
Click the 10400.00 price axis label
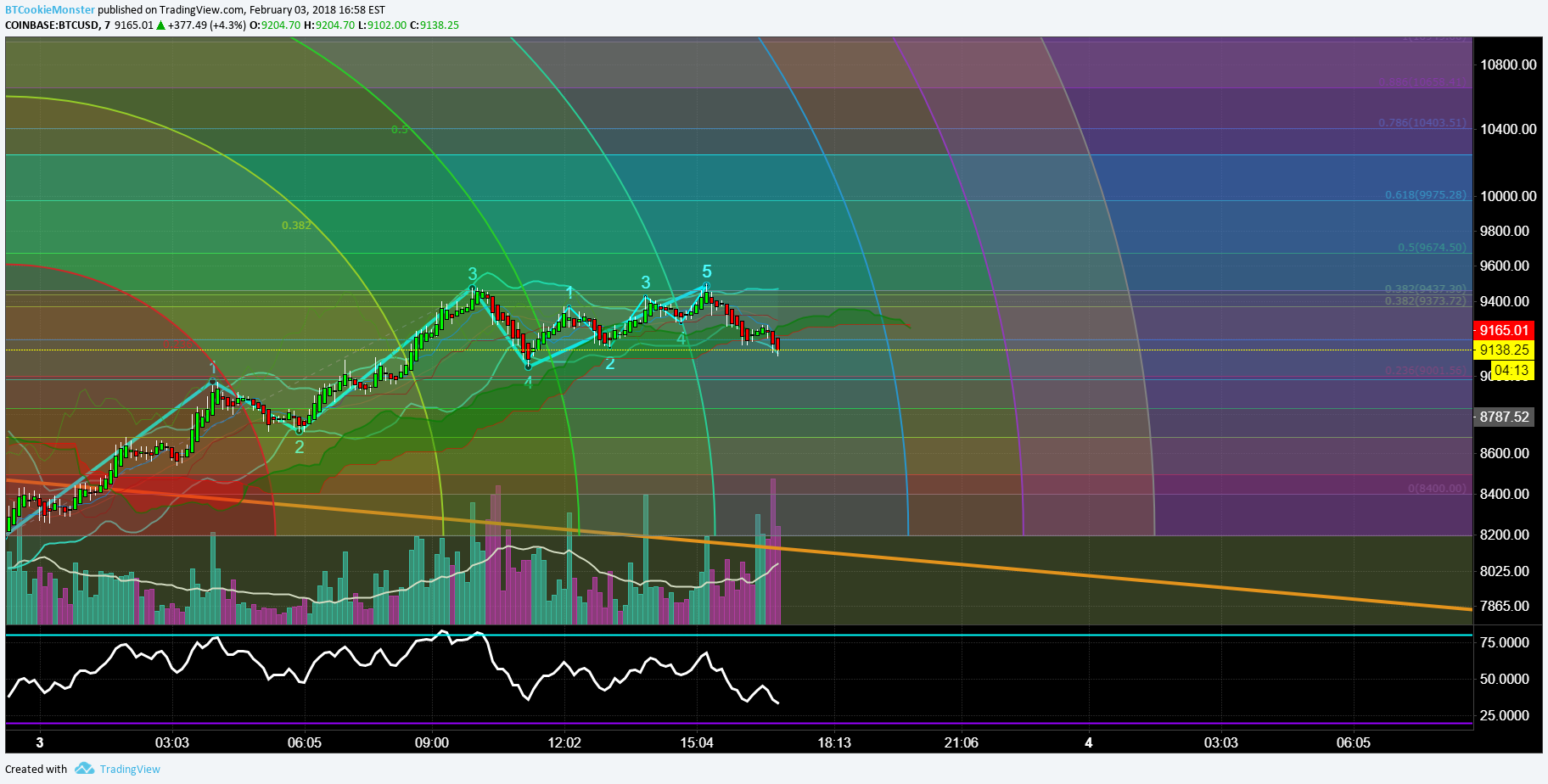click(x=1508, y=129)
